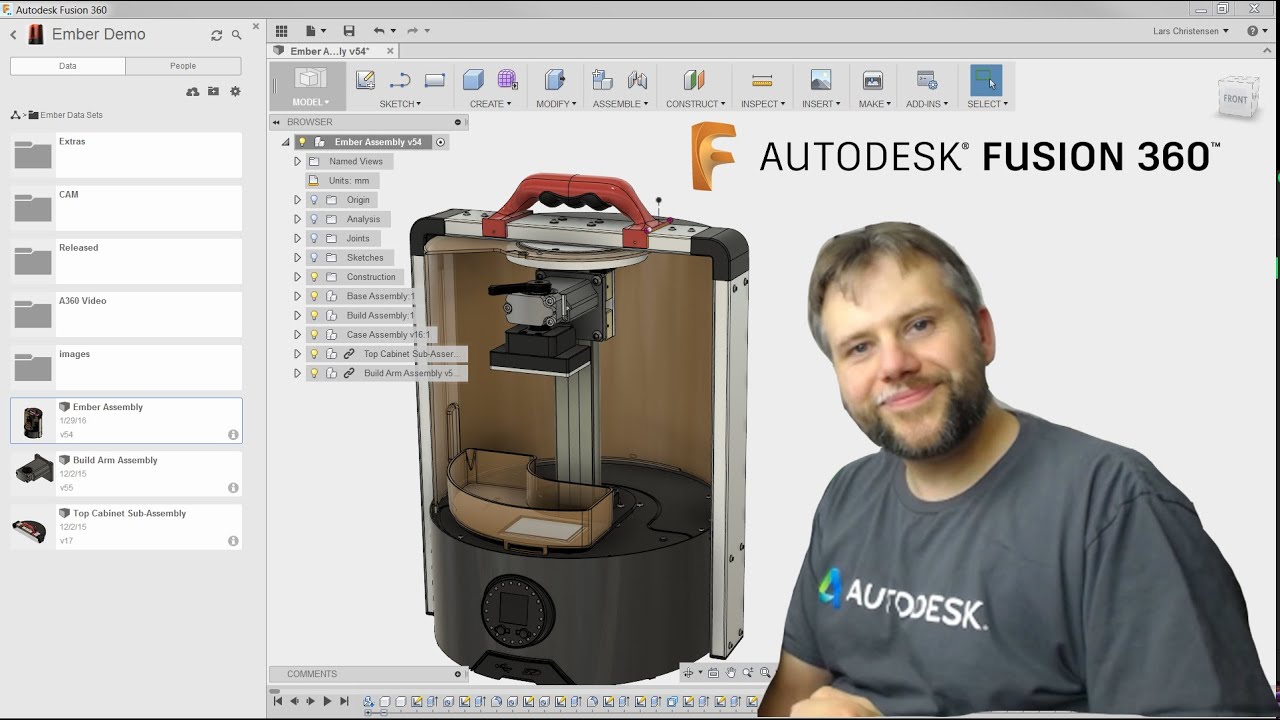1280x720 pixels.
Task: Click the Redo arrow
Action: click(x=412, y=31)
